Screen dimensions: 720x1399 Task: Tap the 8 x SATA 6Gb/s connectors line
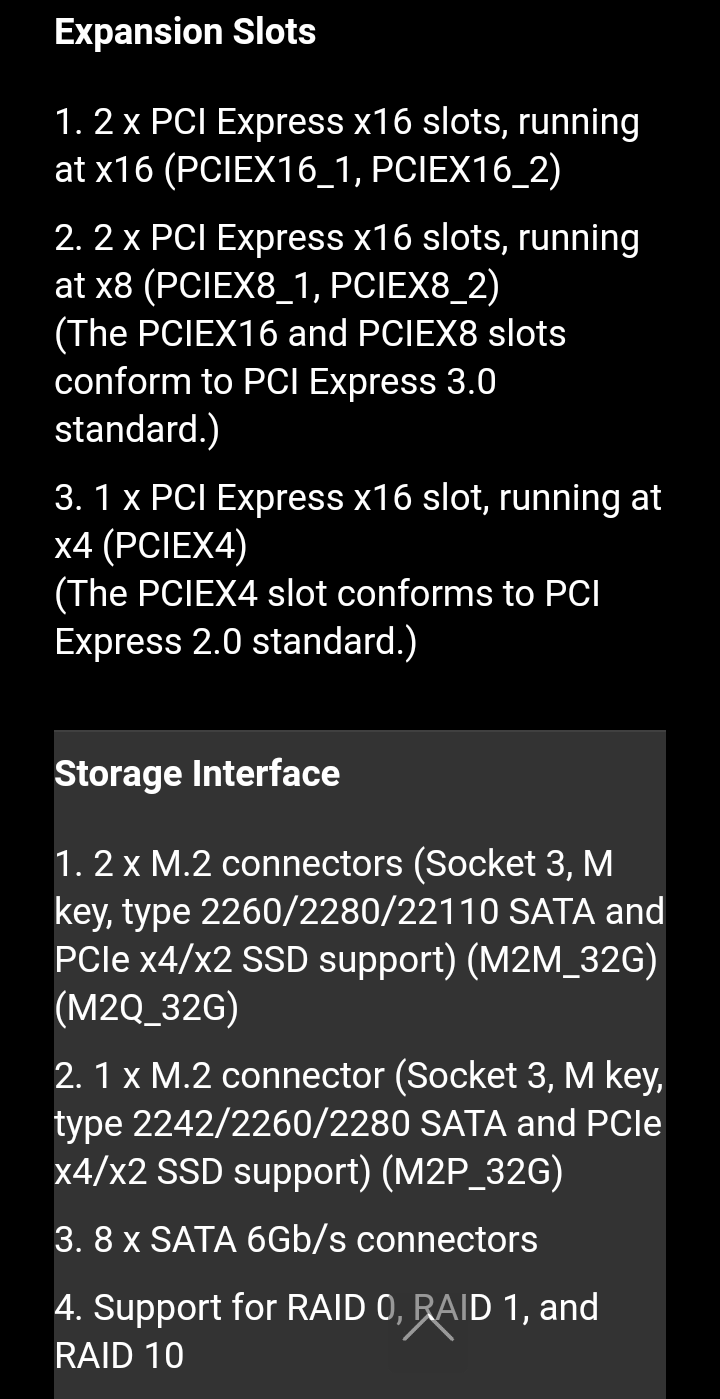point(296,1240)
